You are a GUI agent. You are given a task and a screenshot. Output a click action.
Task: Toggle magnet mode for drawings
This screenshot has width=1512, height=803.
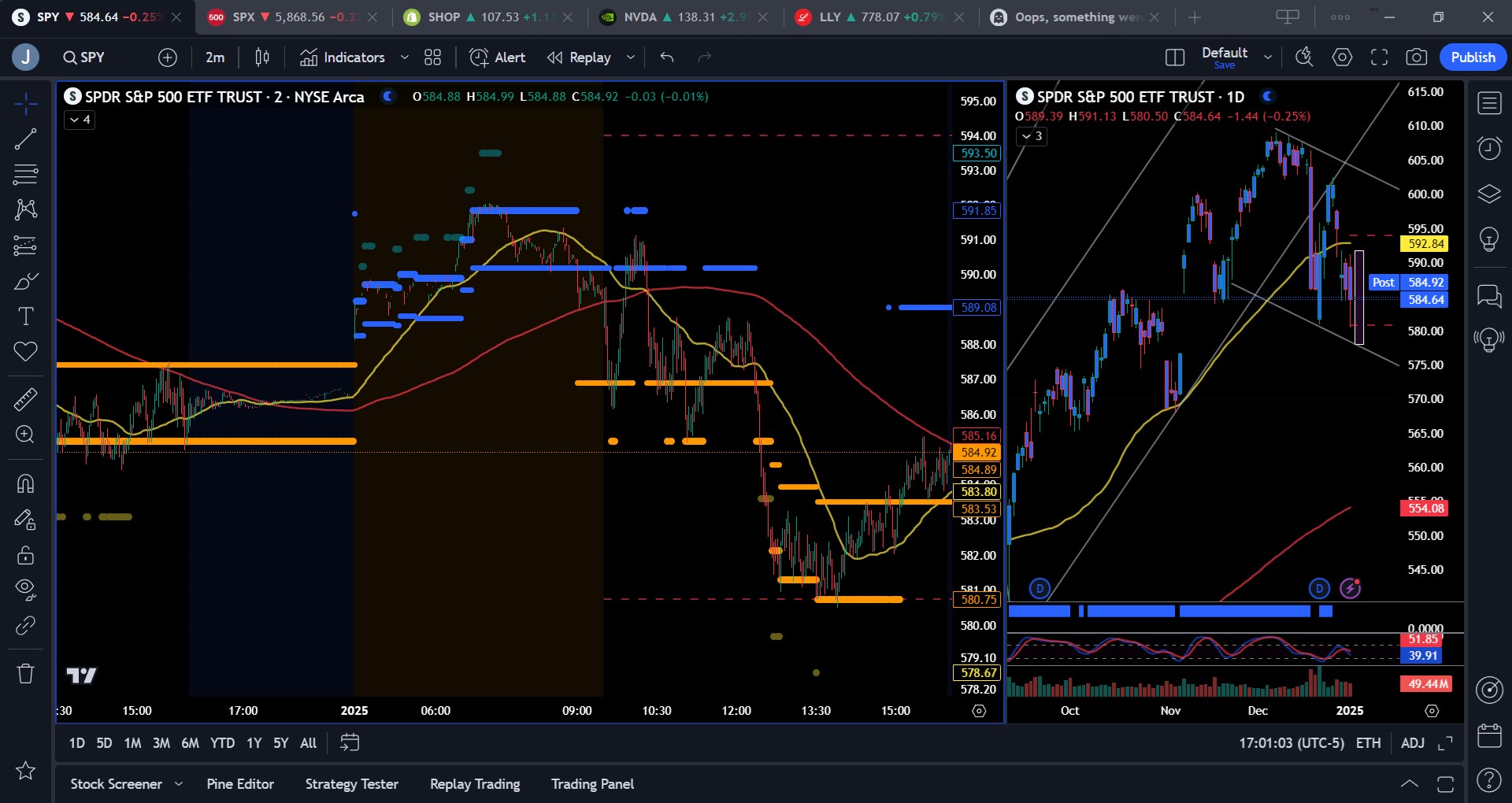tap(25, 483)
